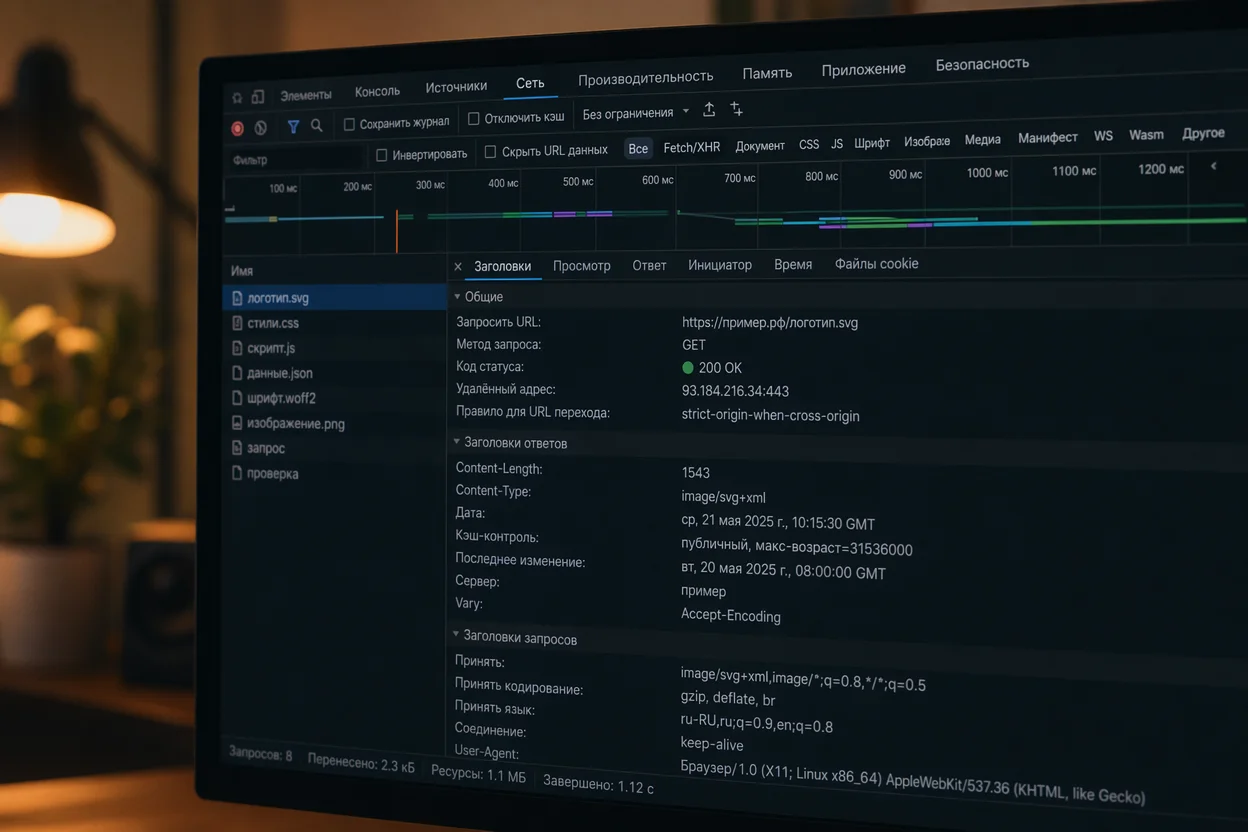Image resolution: width=1248 pixels, height=832 pixels.
Task: Click the icon right of the upload arrow
Action: click(x=737, y=108)
